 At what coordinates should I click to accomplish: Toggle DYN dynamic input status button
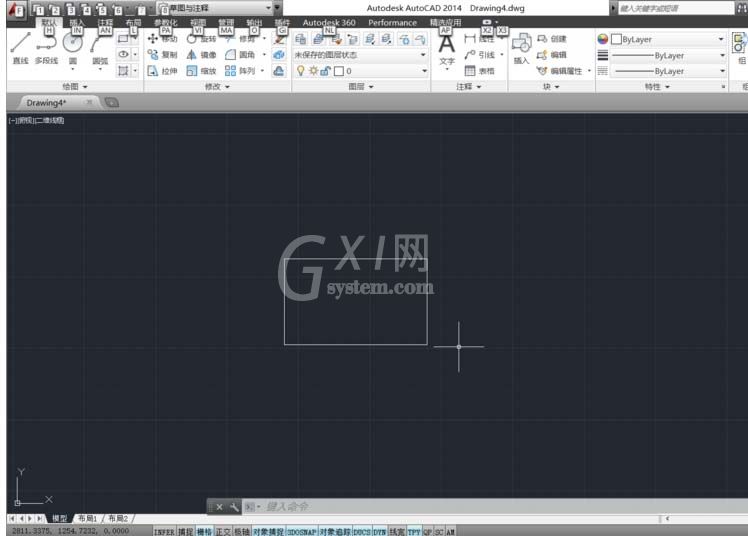379,532
